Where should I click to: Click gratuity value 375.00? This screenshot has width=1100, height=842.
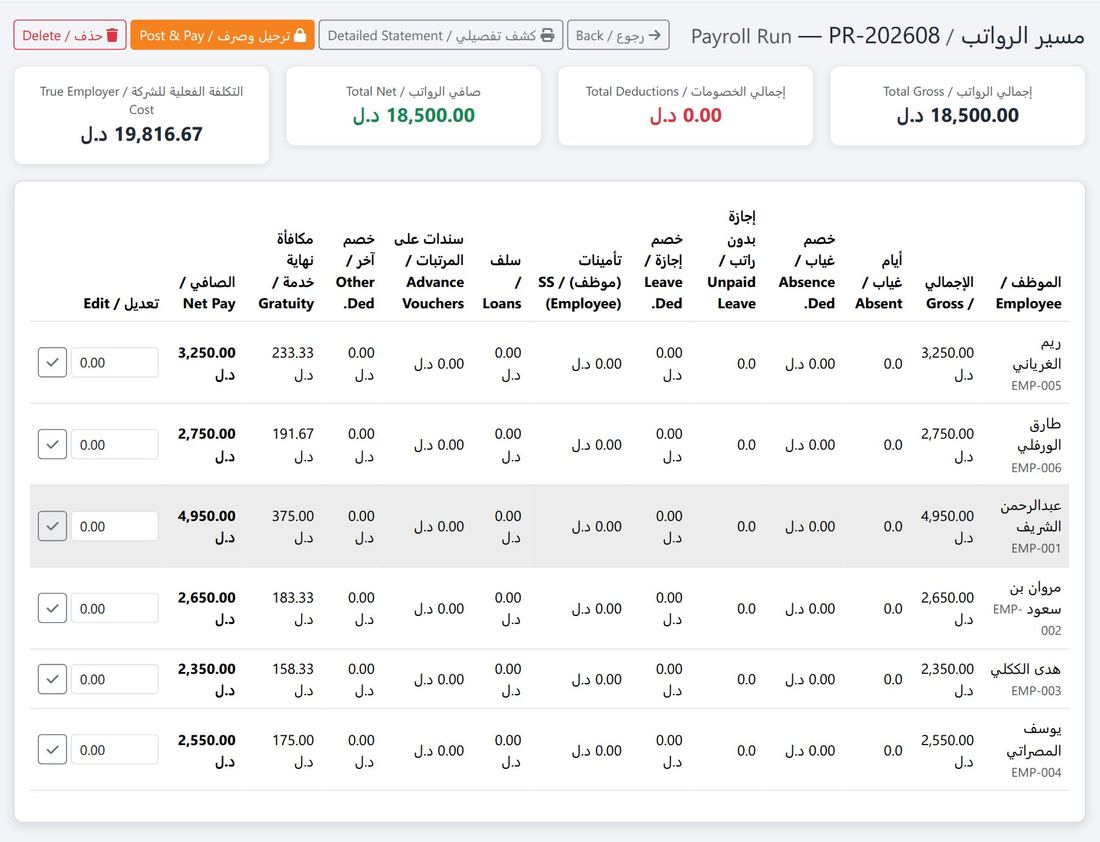pos(293,516)
